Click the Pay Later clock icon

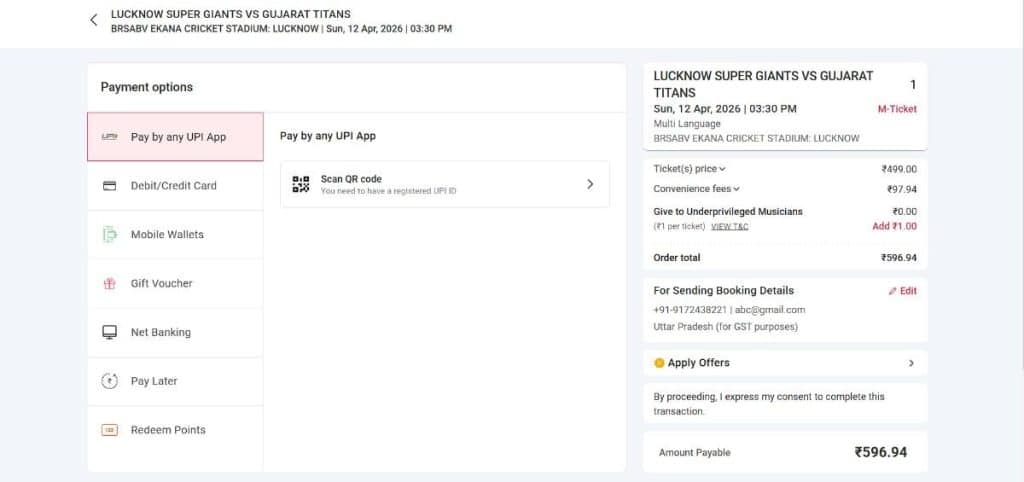[x=110, y=381]
